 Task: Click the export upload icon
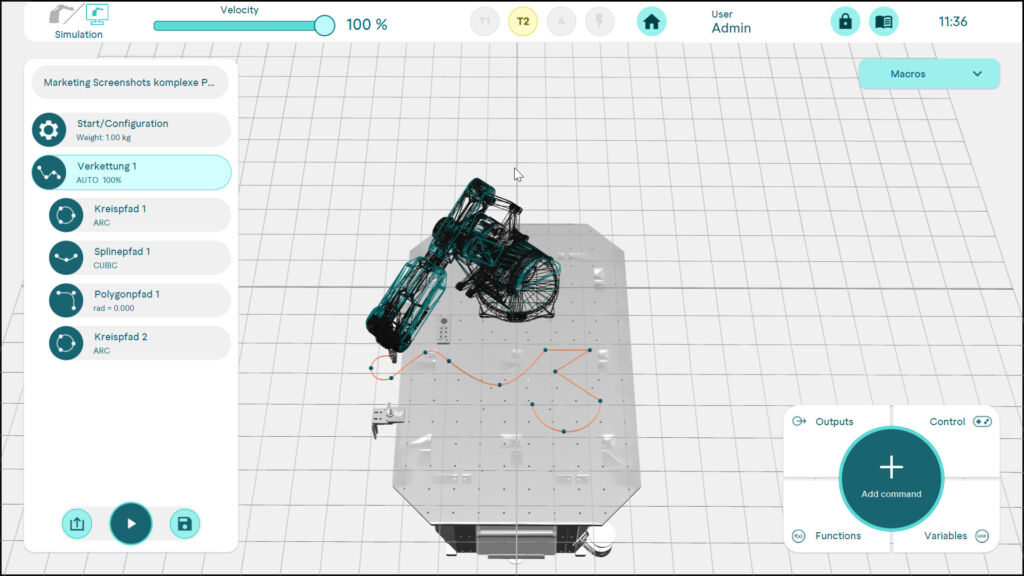coord(77,523)
